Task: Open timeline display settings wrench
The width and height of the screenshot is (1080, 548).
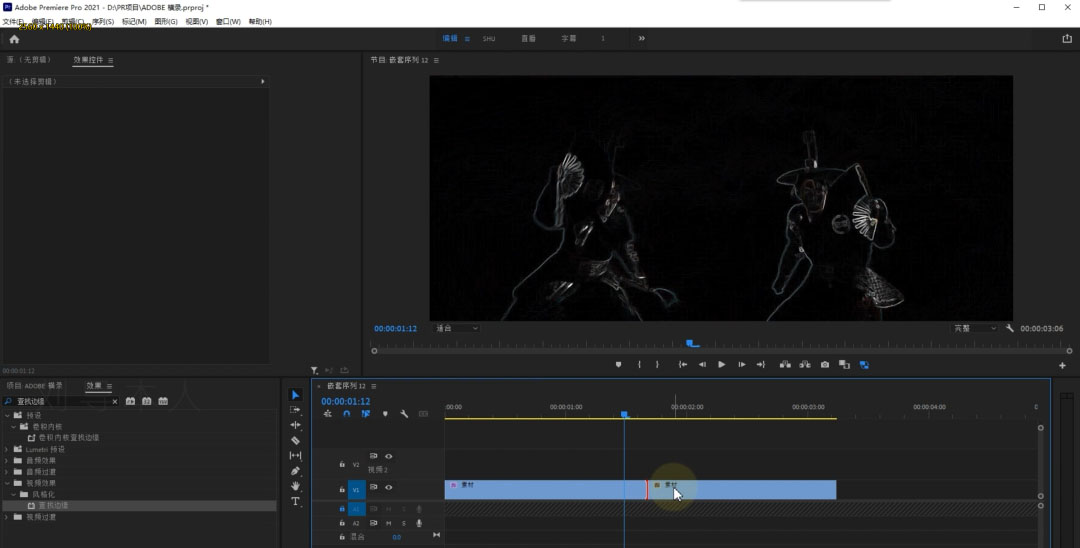Action: click(x=404, y=414)
